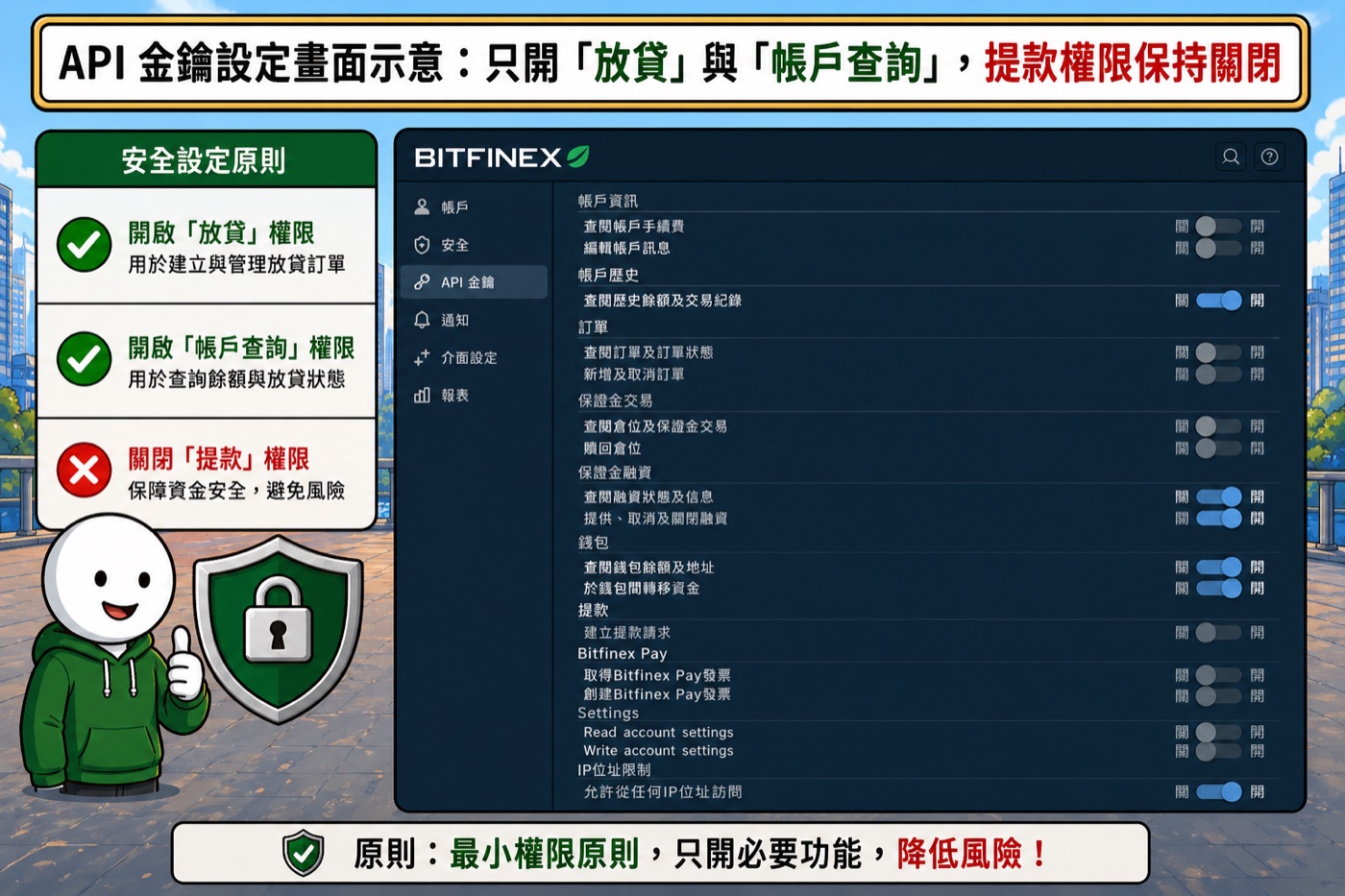
Task: Toggle 於錢包間轉移資金 switch
Action: (1218, 588)
